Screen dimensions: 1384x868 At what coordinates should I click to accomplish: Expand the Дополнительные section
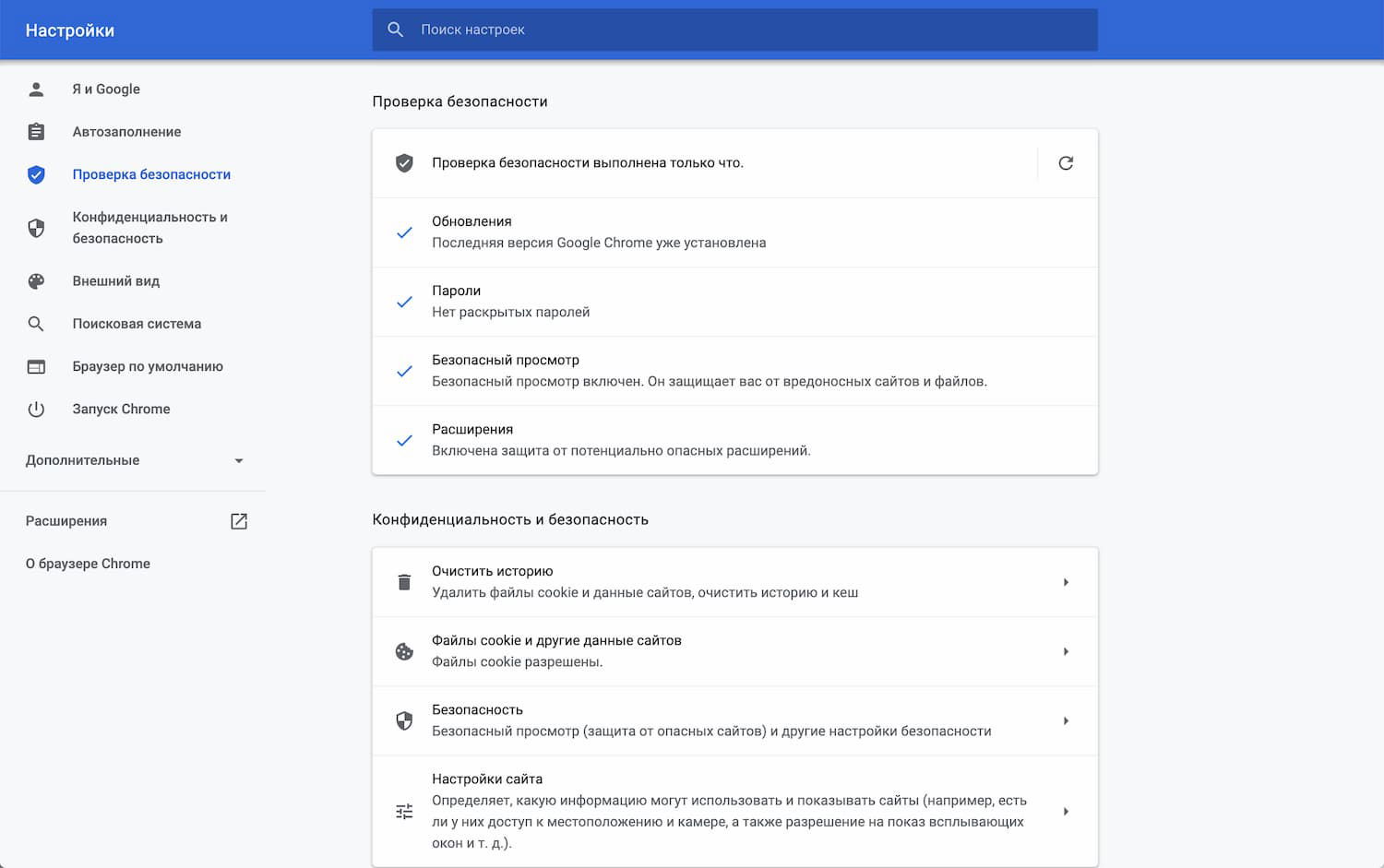click(239, 460)
